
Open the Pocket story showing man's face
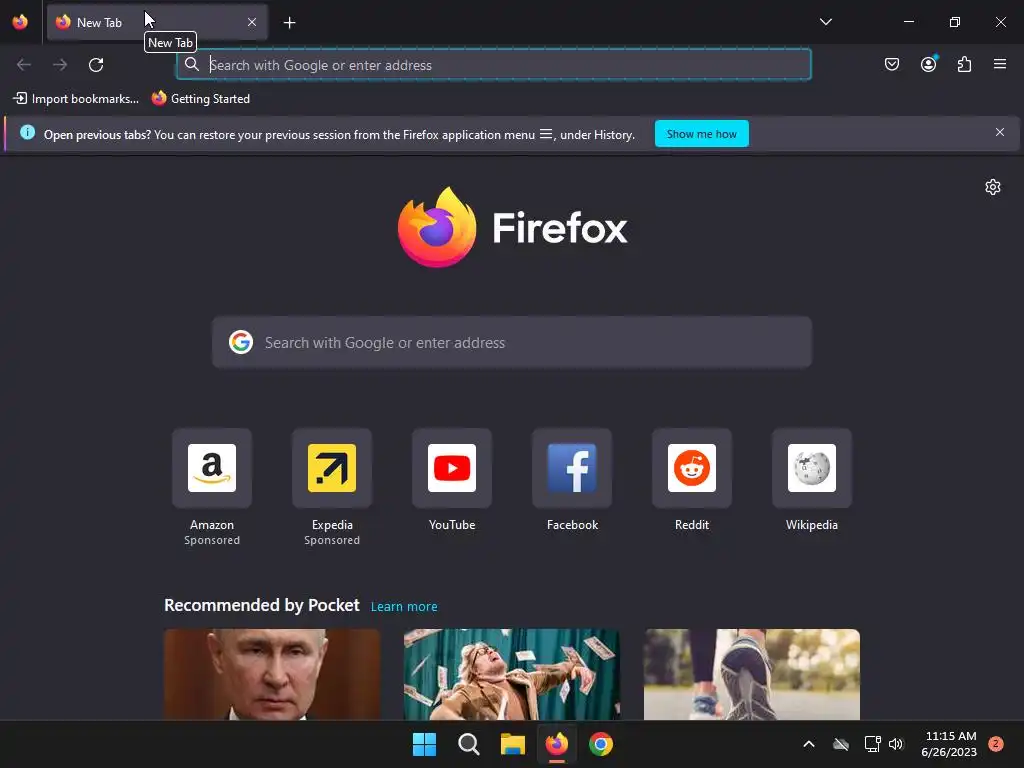coord(272,674)
